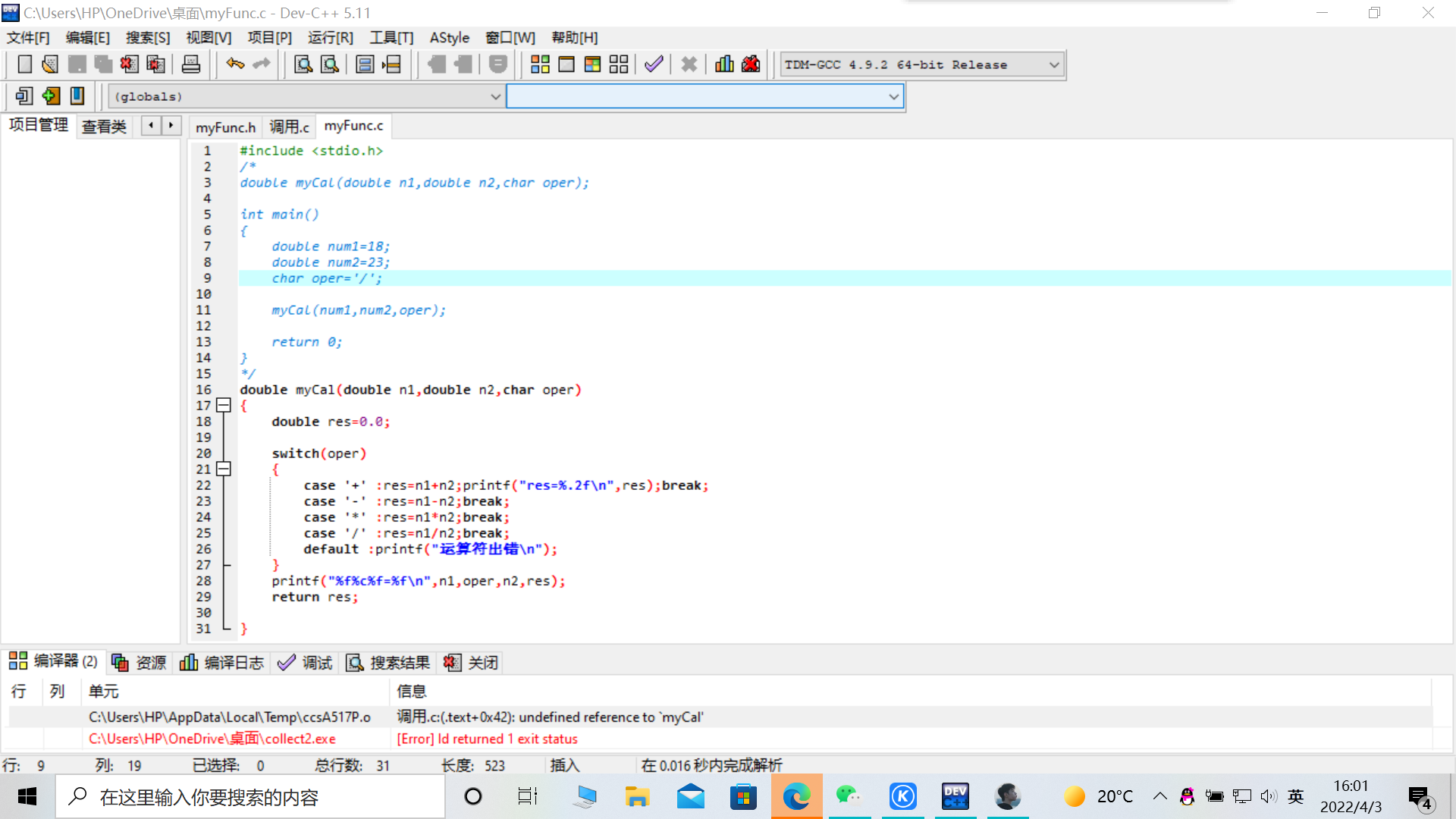This screenshot has height=819, width=1456.
Task: Undo the last edit
Action: [x=235, y=64]
